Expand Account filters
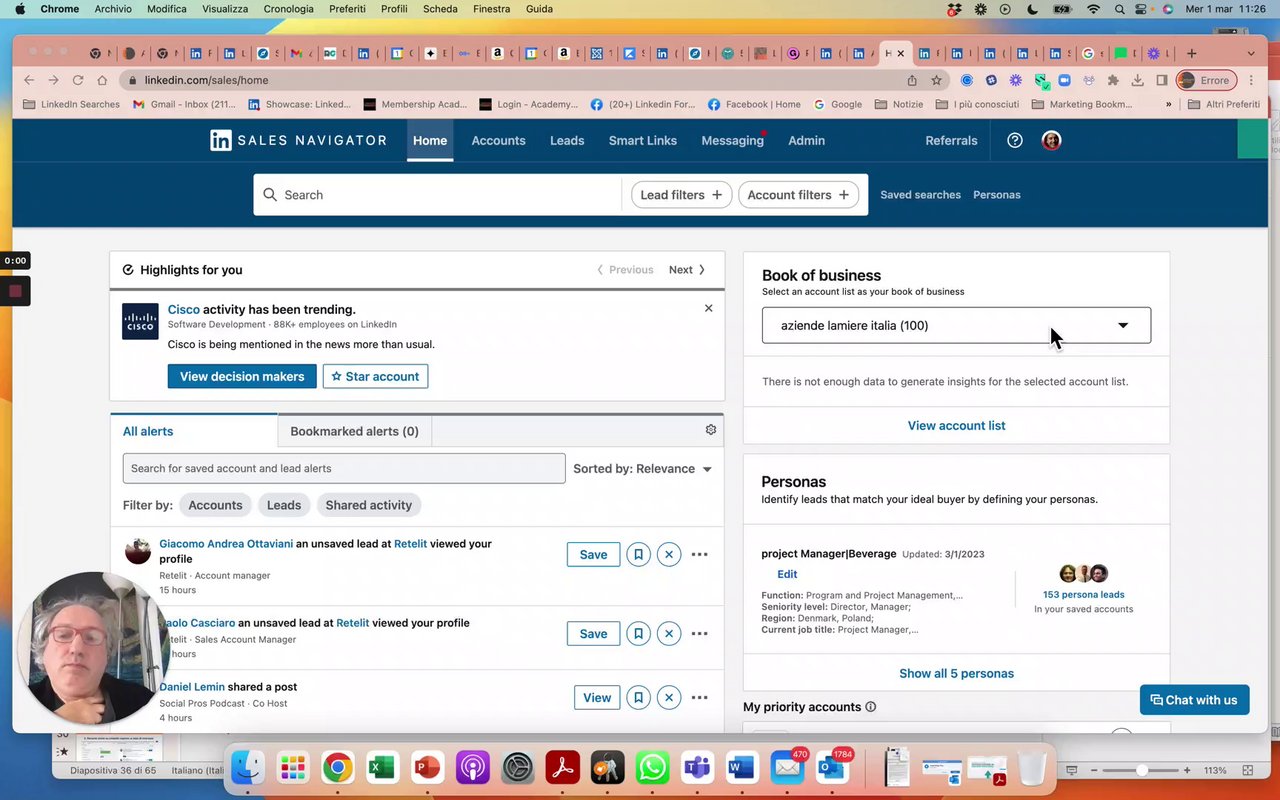Screen dimensions: 1280x800 click(x=798, y=195)
